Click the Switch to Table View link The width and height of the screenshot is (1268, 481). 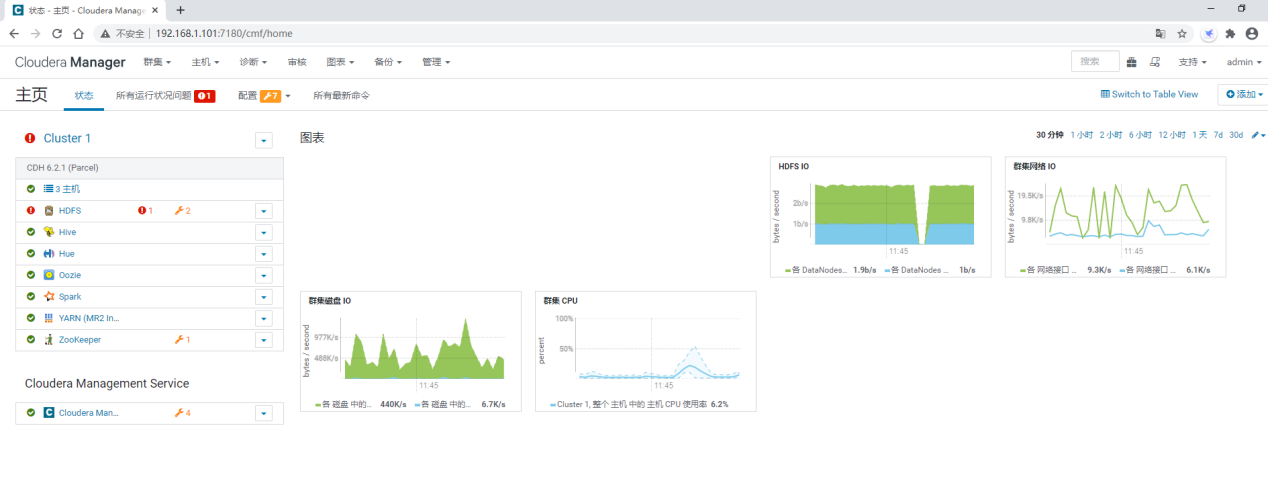click(x=1149, y=94)
